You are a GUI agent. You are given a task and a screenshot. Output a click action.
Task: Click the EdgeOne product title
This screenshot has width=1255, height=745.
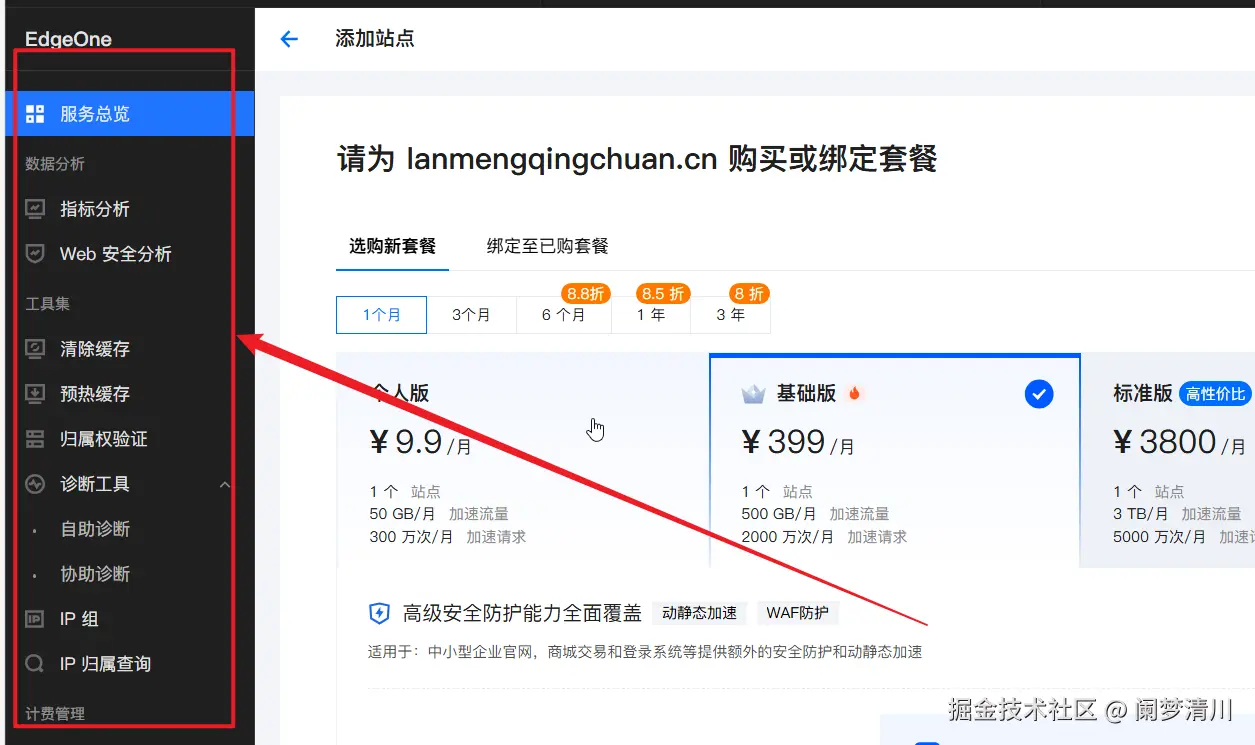[x=68, y=40]
